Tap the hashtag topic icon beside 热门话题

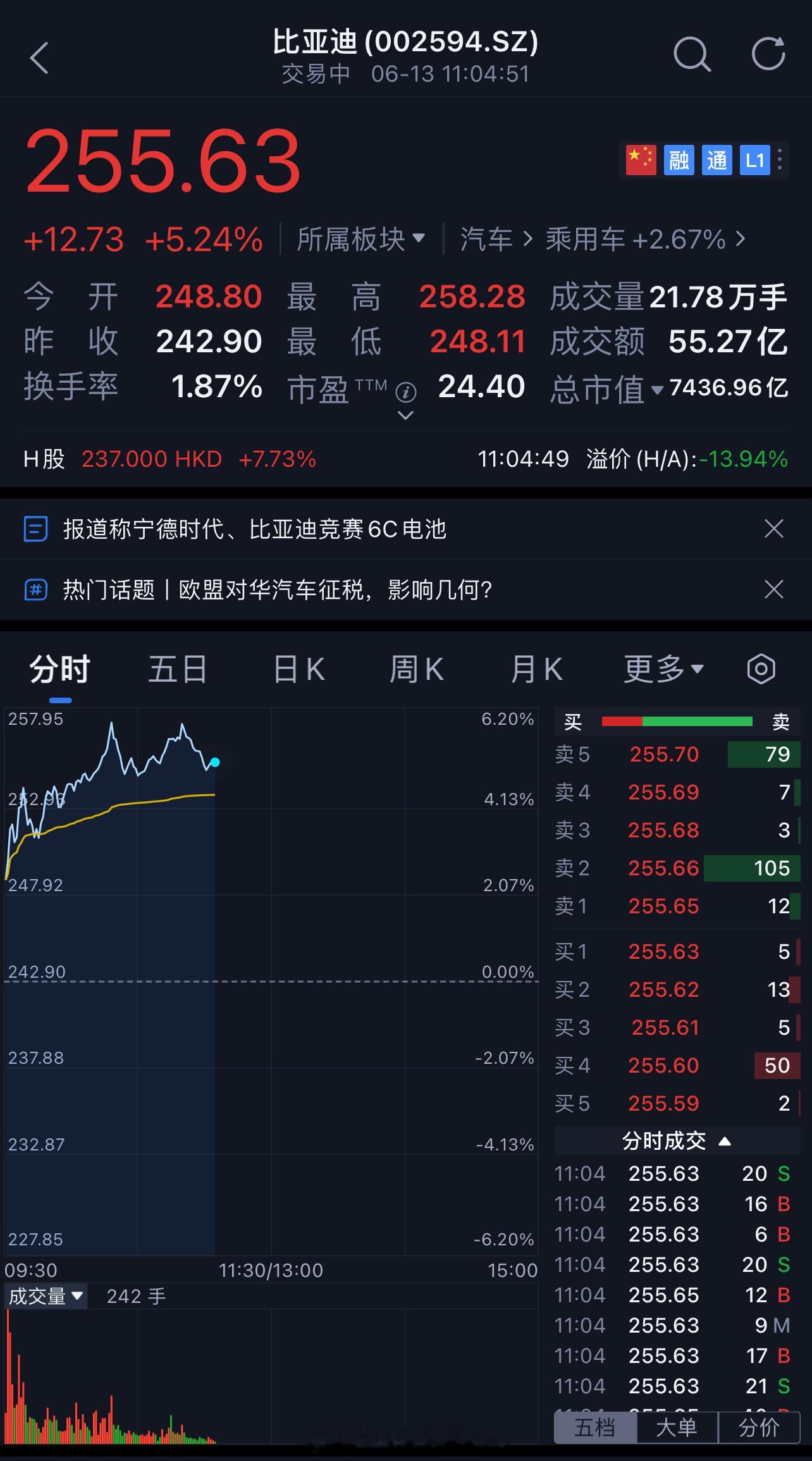click(x=35, y=590)
